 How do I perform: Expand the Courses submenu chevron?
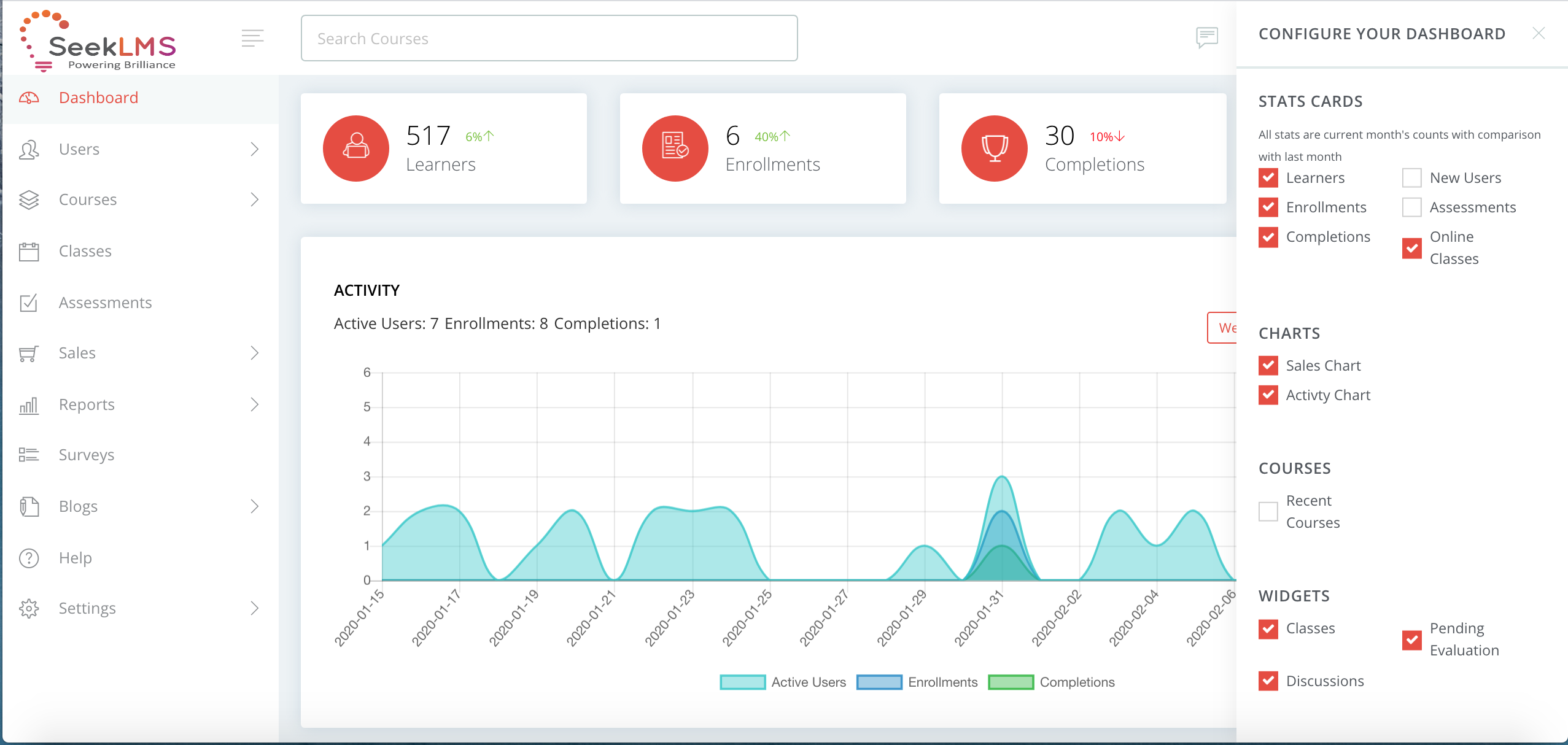(255, 199)
